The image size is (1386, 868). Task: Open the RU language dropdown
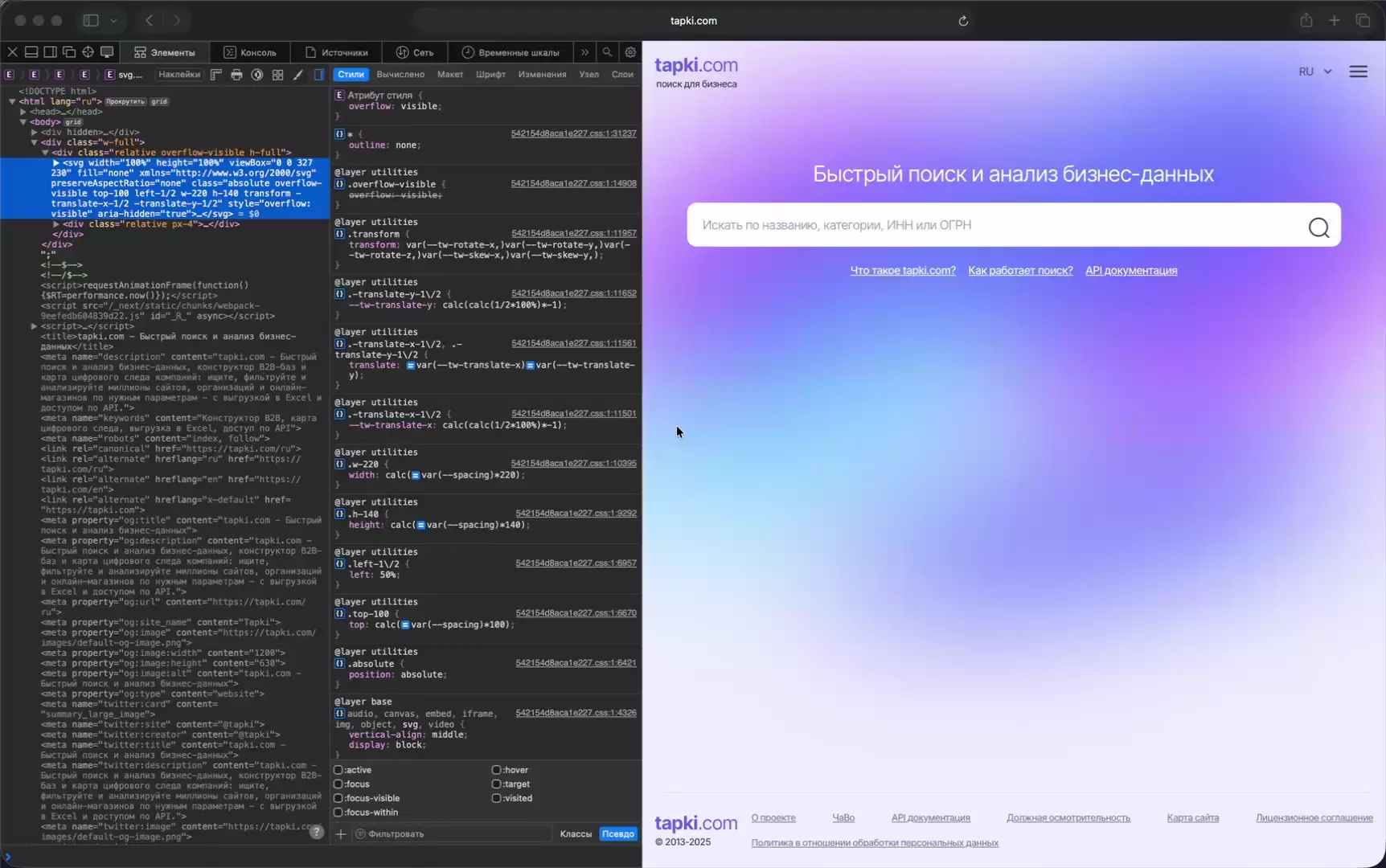1314,72
